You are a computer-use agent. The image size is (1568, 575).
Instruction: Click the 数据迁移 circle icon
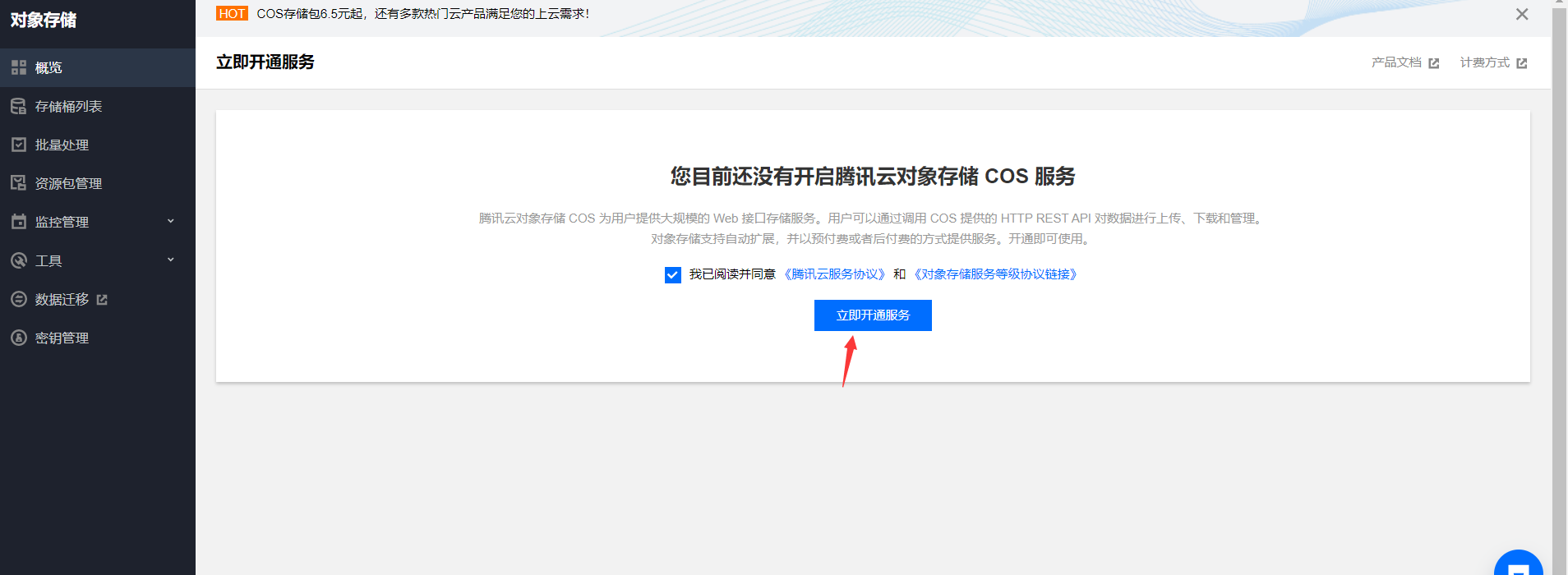(x=19, y=299)
